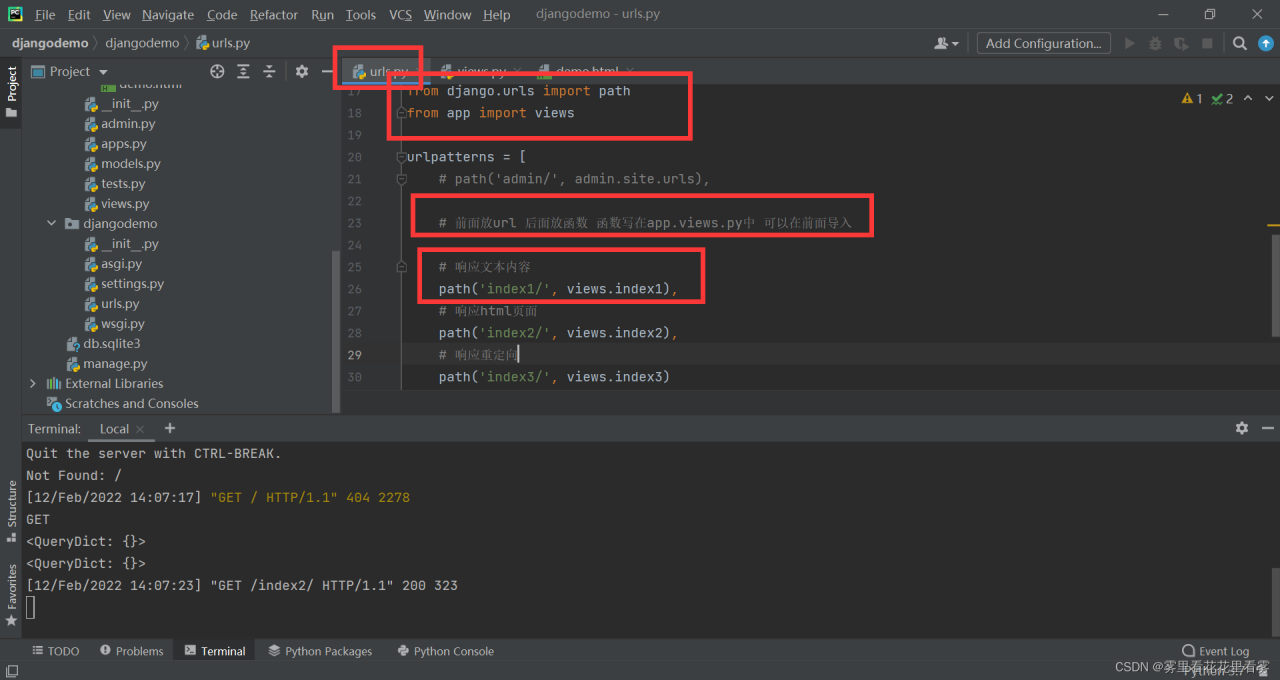This screenshot has width=1280, height=680.
Task: Click the Stop square icon
Action: tap(1207, 43)
